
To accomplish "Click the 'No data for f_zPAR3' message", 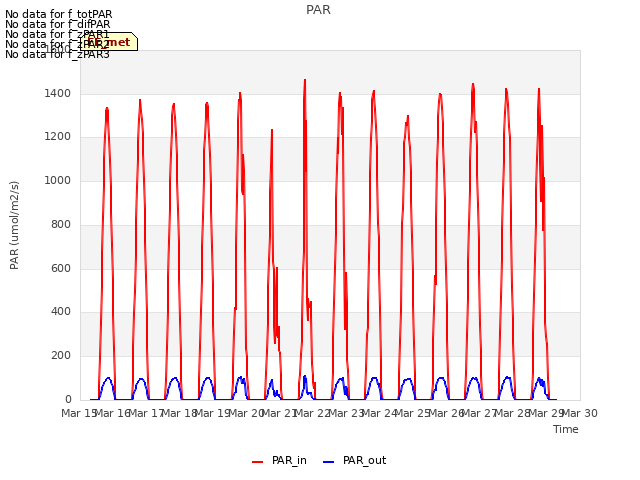I will pos(57,54).
